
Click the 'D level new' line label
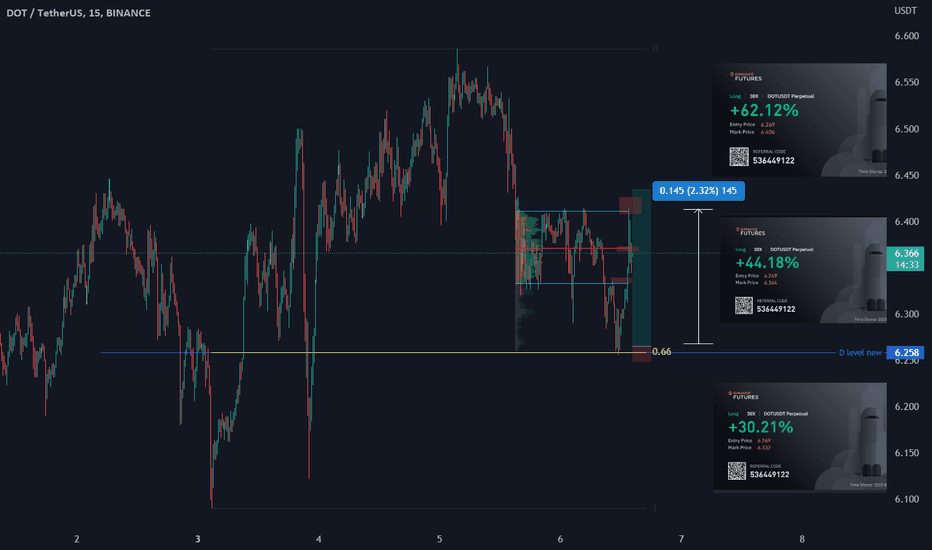click(860, 353)
